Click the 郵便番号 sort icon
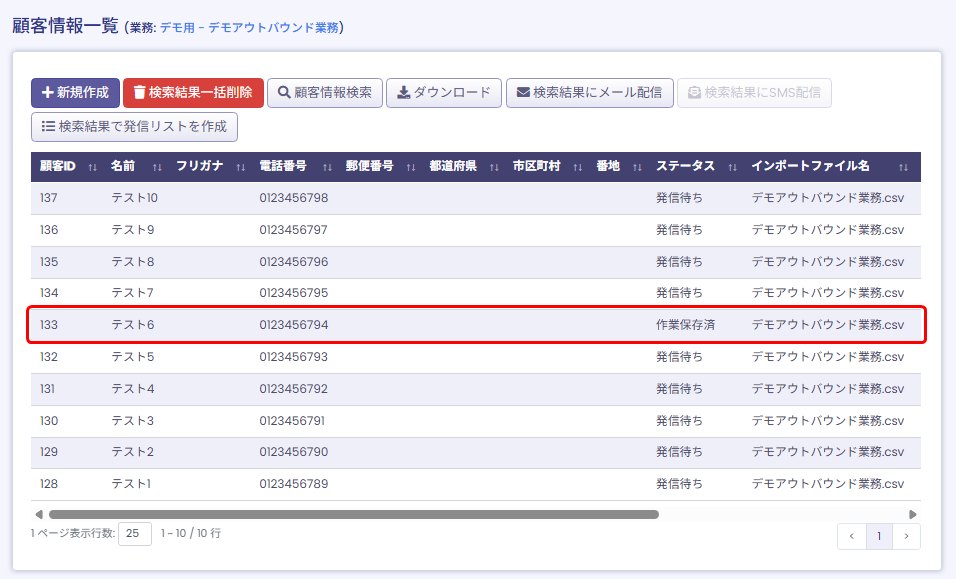The height and width of the screenshot is (579, 956). [x=411, y=167]
